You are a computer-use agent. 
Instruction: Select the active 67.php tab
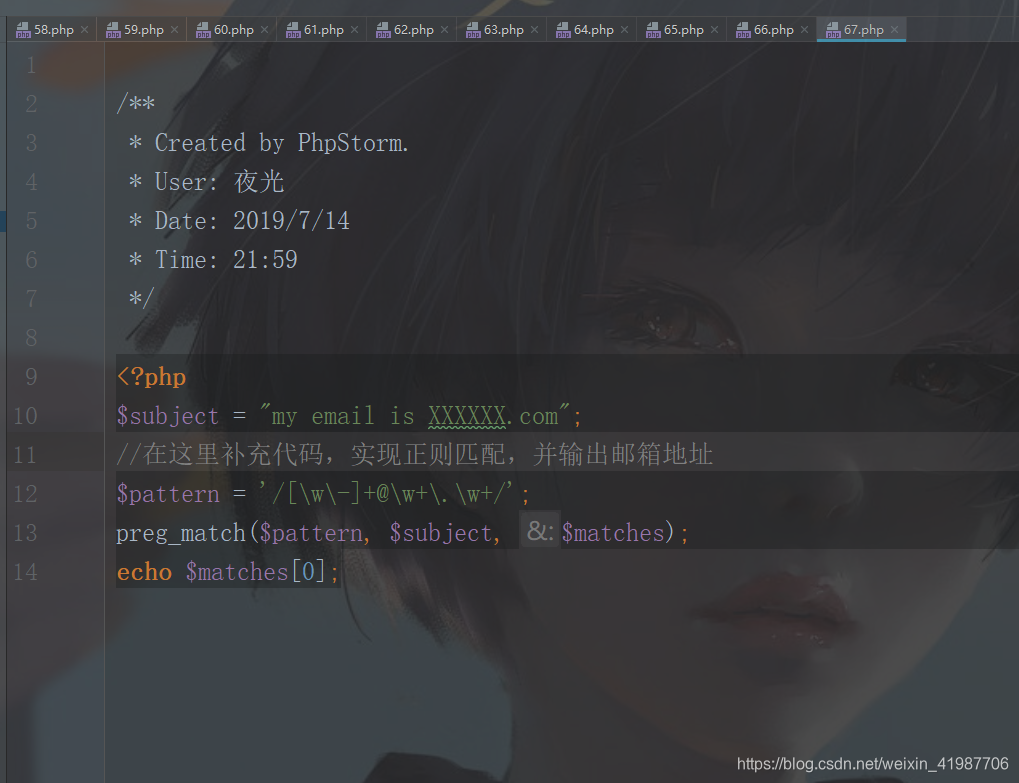pos(863,30)
